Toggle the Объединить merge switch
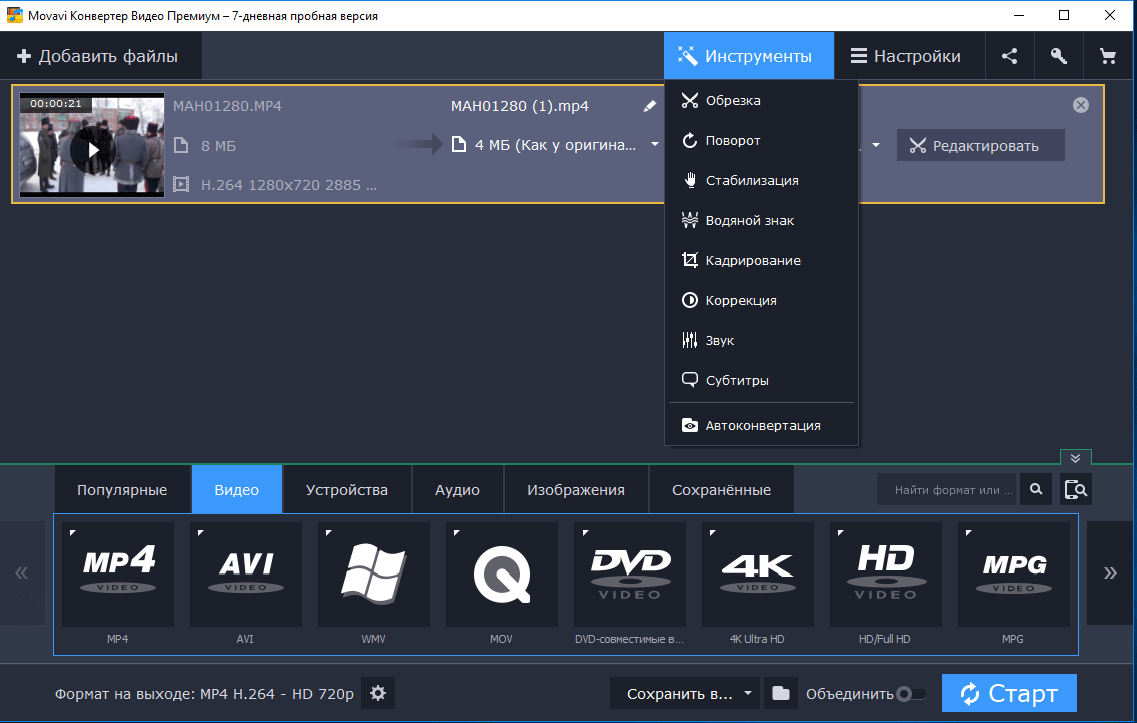Viewport: 1137px width, 723px height. coord(909,693)
